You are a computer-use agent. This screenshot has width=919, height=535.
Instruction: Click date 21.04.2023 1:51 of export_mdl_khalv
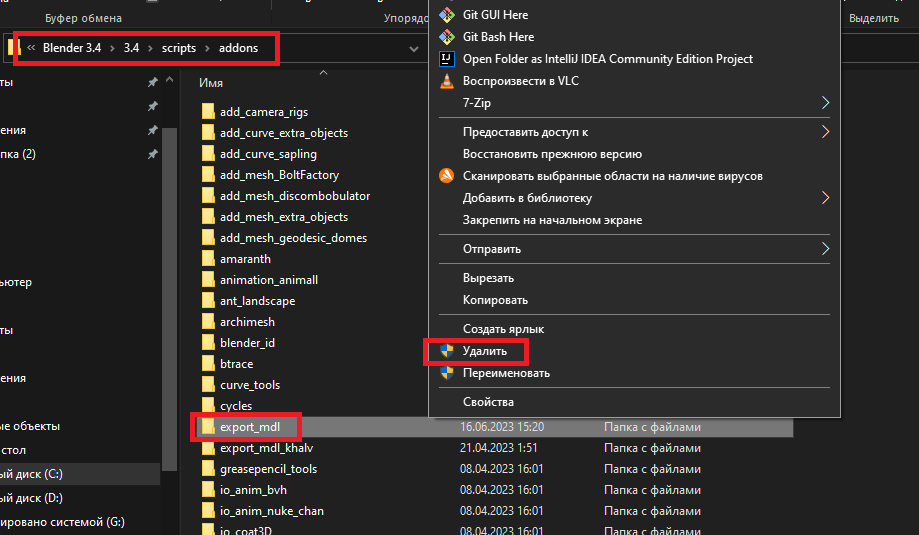click(x=498, y=448)
